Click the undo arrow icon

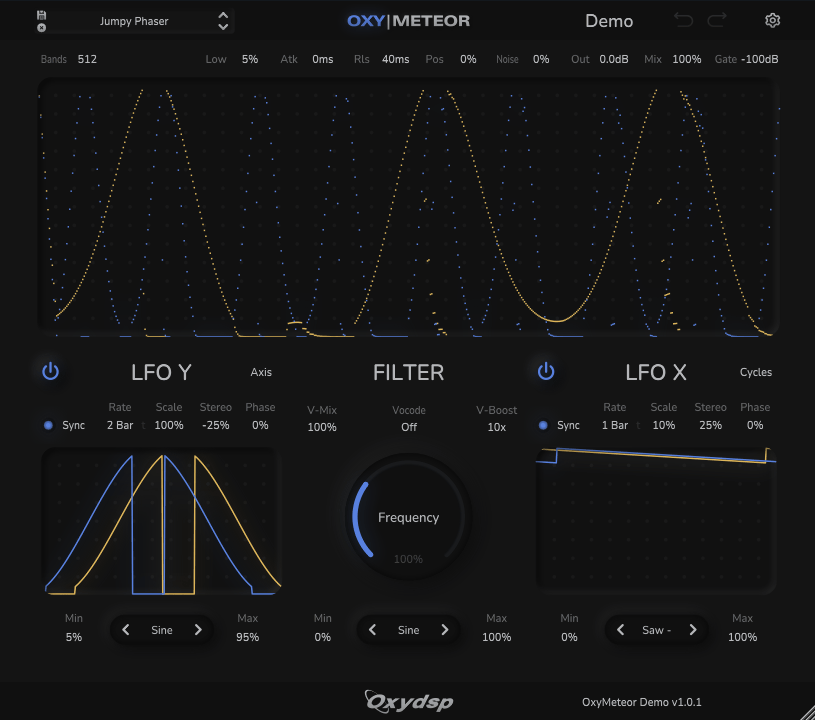pyautogui.click(x=683, y=20)
